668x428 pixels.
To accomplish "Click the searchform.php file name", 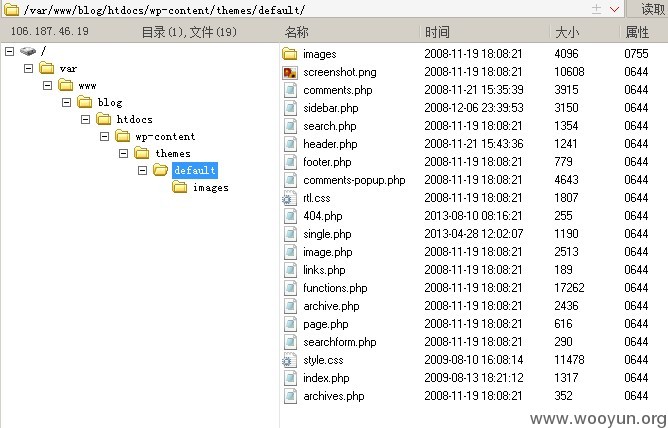I will tap(340, 342).
